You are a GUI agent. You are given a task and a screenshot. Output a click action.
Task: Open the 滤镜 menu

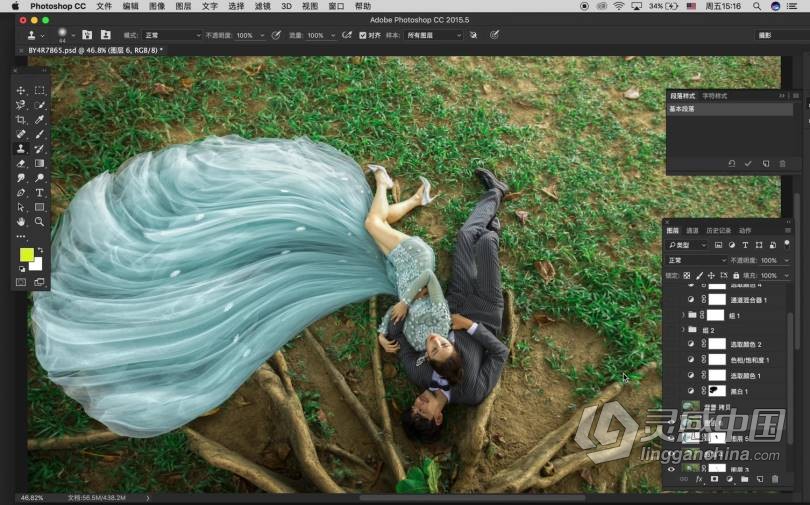(262, 6)
